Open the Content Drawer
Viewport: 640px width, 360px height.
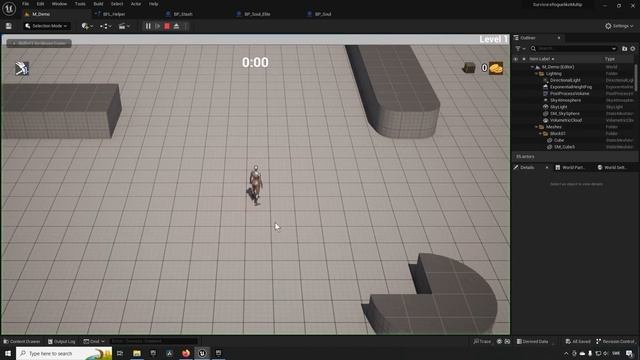(x=22, y=342)
